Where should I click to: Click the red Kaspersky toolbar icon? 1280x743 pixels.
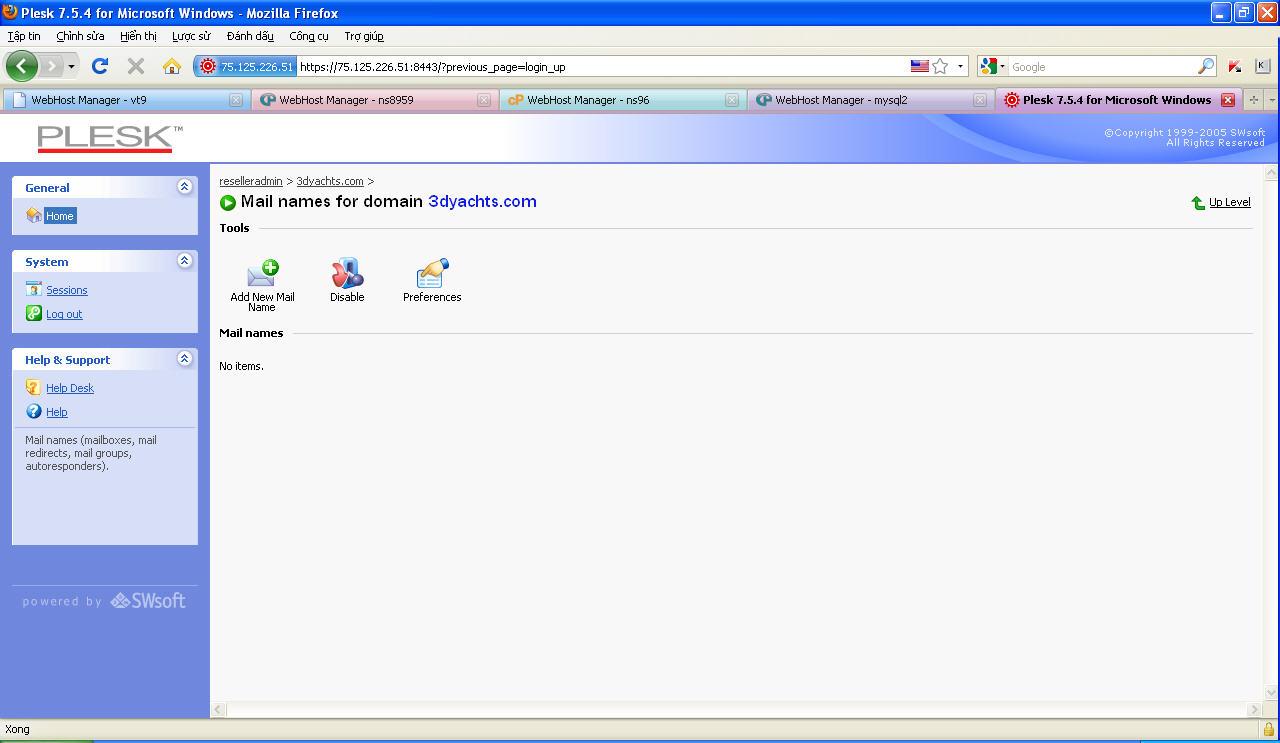click(x=1235, y=66)
